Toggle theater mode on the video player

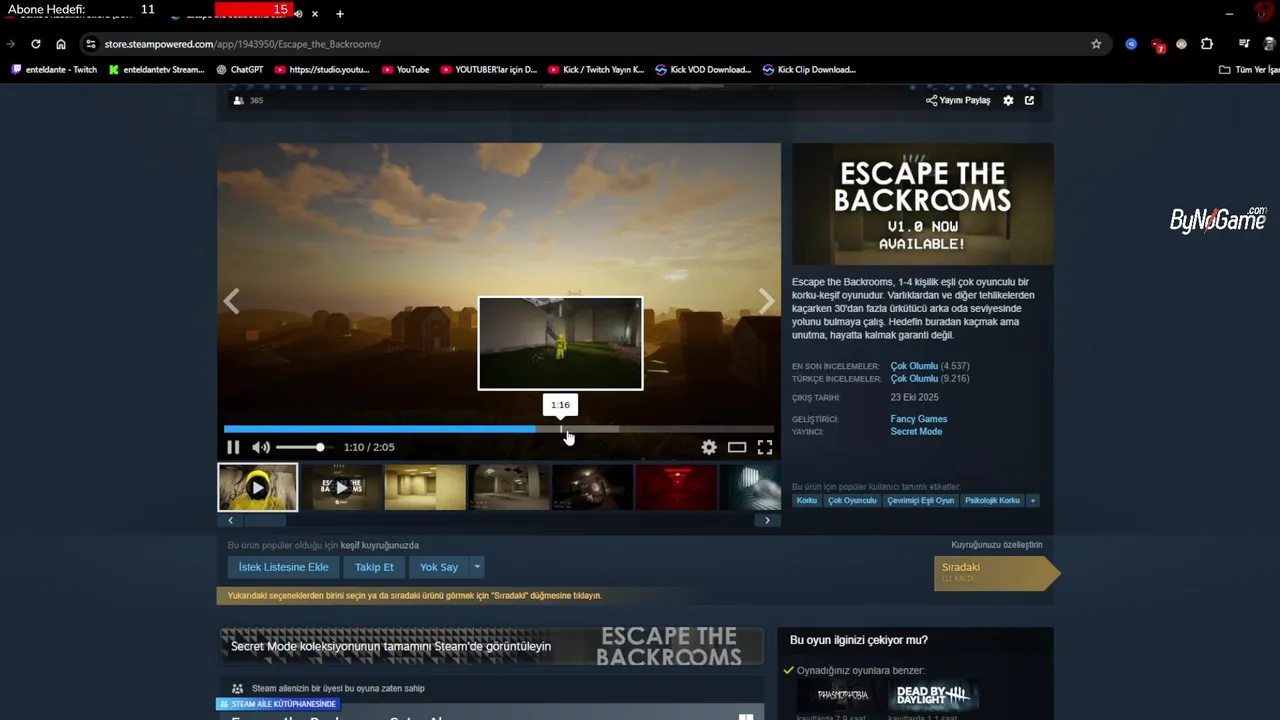(x=737, y=447)
